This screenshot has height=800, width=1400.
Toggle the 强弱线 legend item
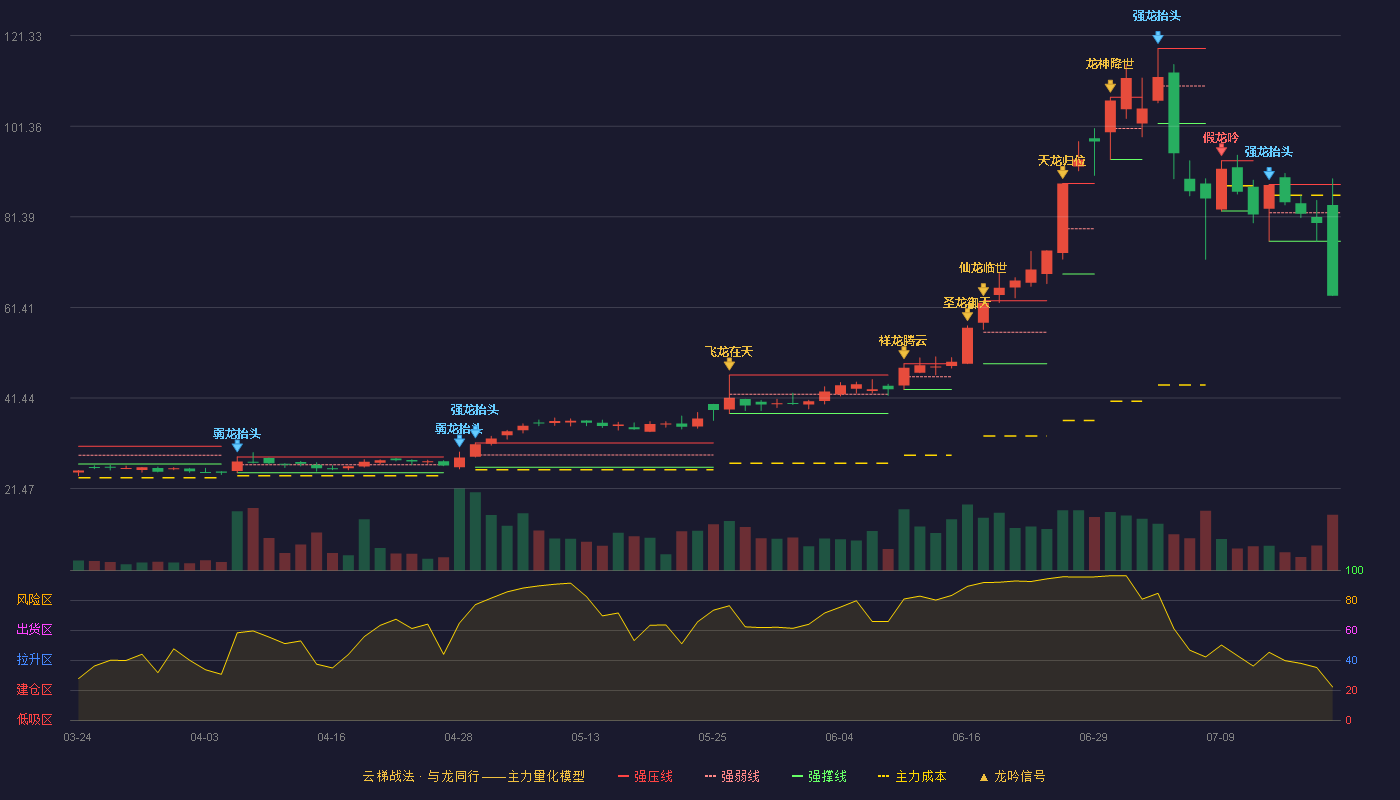[732, 776]
